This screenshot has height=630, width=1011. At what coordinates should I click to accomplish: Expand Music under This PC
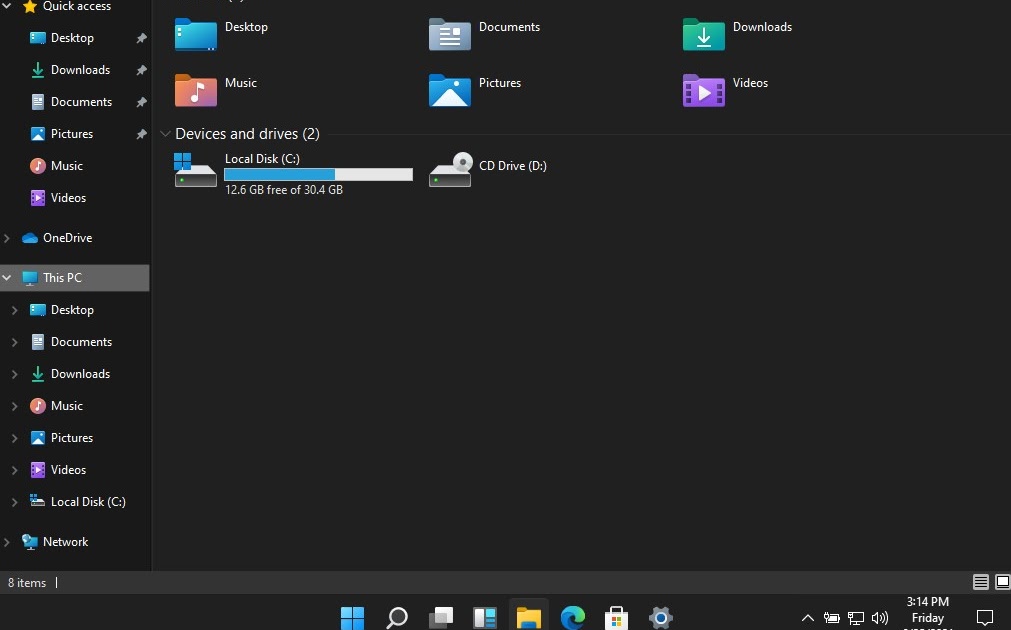(x=15, y=406)
